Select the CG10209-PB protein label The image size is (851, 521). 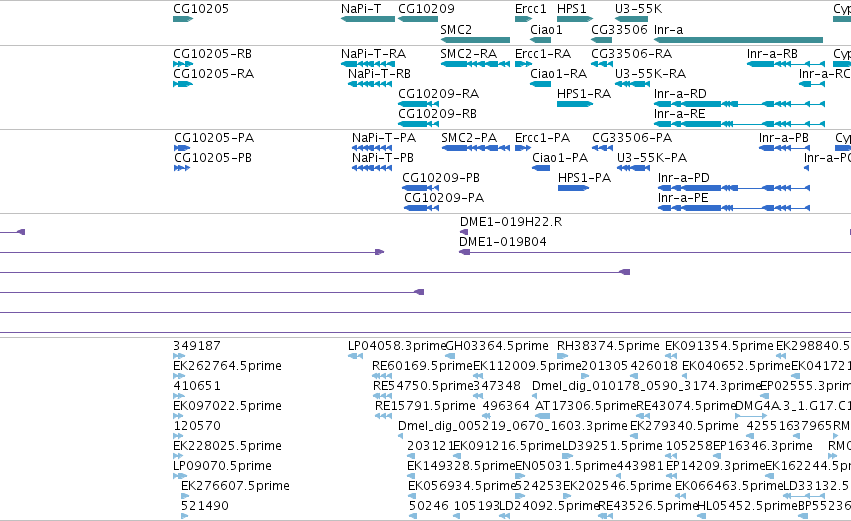441,178
